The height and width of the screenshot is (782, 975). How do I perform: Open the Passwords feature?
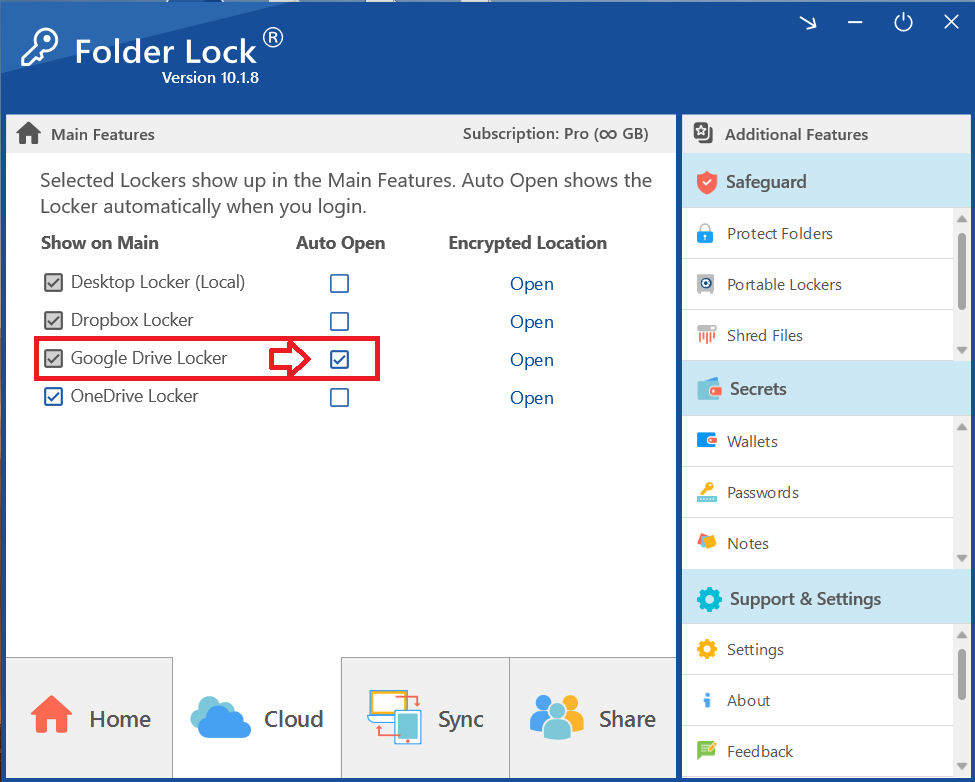point(771,492)
